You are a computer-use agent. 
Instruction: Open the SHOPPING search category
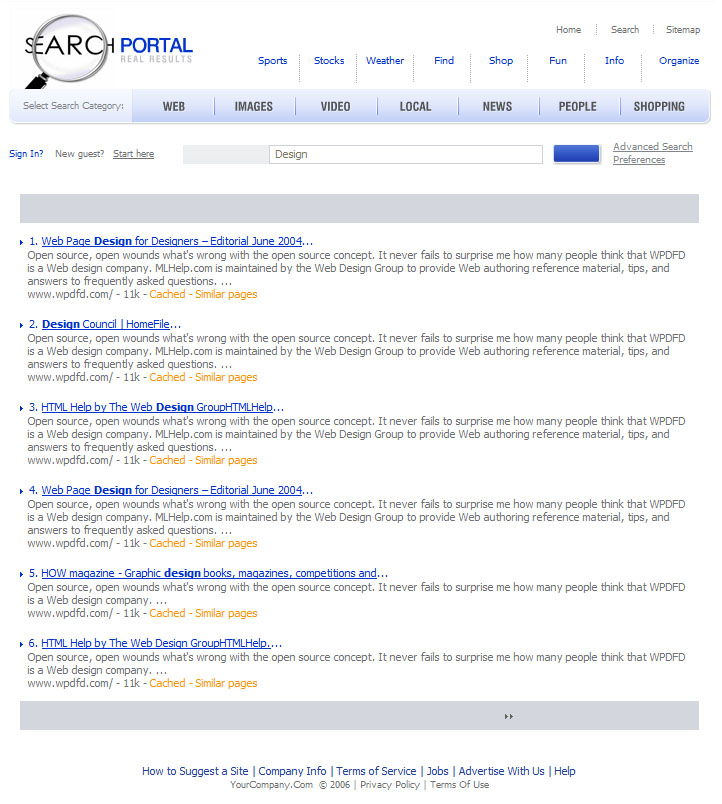(x=659, y=107)
